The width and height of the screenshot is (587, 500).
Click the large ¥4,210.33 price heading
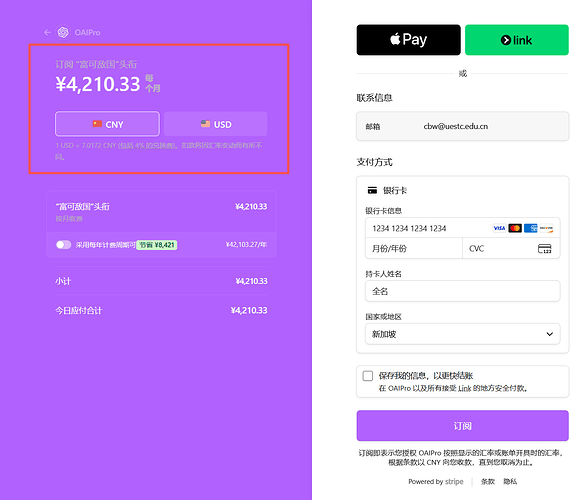(x=98, y=84)
